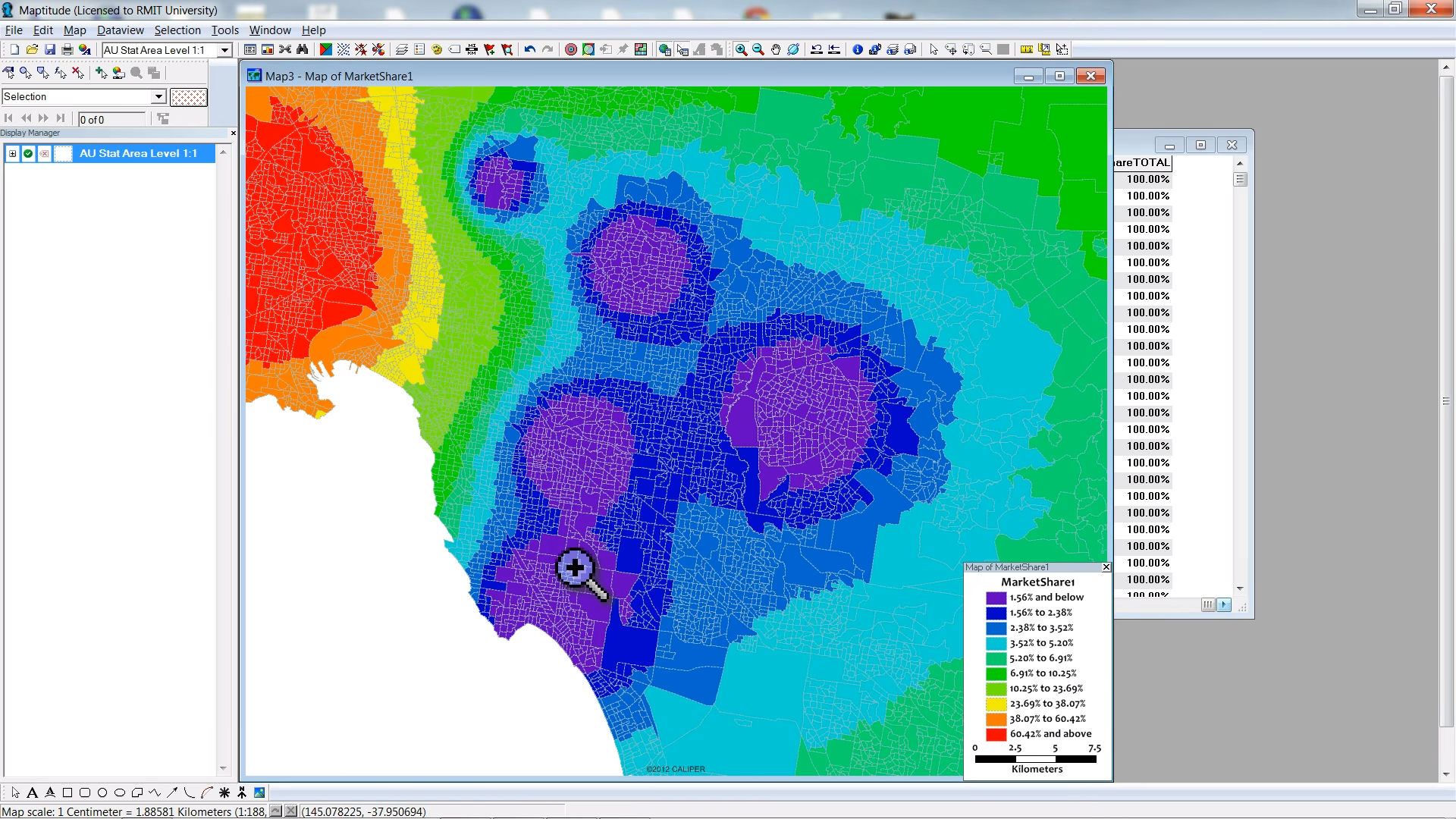This screenshot has width=1456, height=819.
Task: Expand the AU Stat Area Level 1:1 tree item
Action: (12, 153)
